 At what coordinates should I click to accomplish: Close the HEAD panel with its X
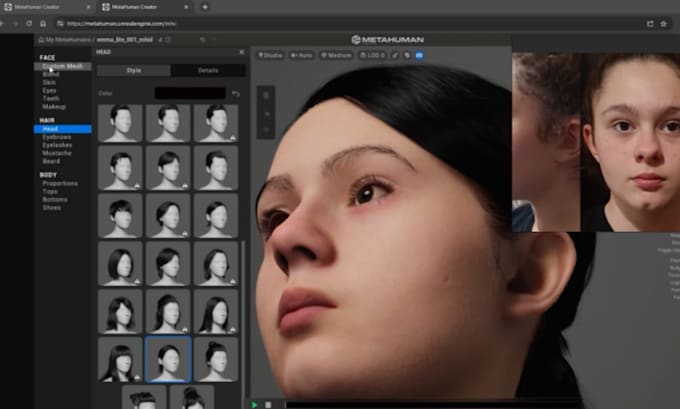242,52
